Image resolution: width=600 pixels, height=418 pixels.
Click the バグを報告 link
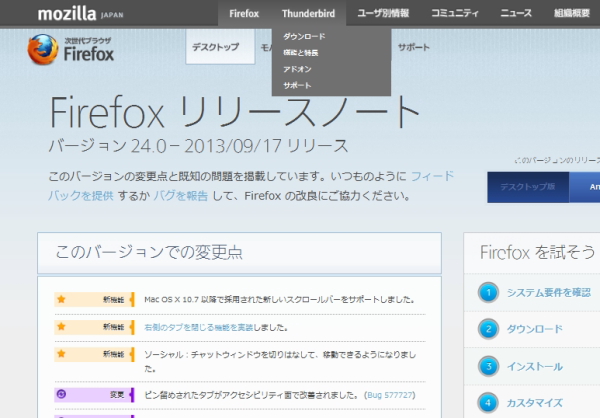[180, 196]
